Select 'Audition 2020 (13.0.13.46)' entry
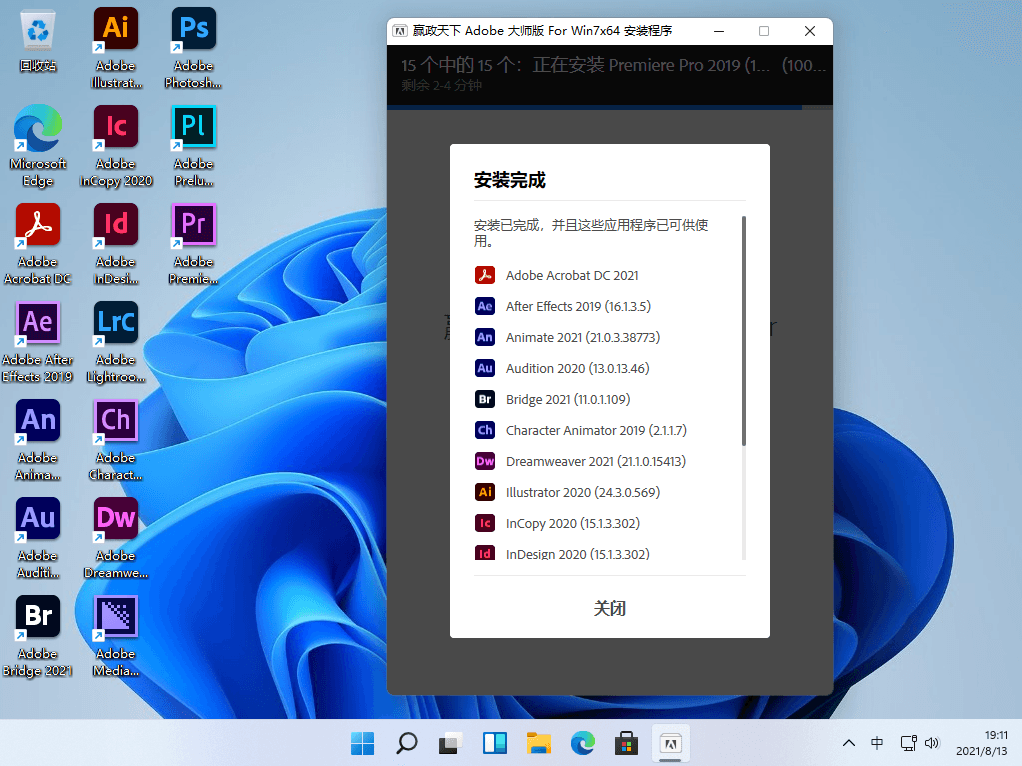 (x=577, y=368)
